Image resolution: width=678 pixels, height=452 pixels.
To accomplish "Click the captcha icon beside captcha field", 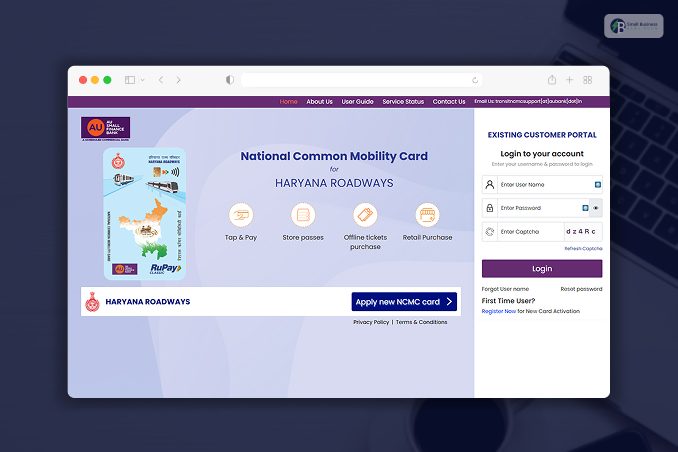I will point(489,232).
